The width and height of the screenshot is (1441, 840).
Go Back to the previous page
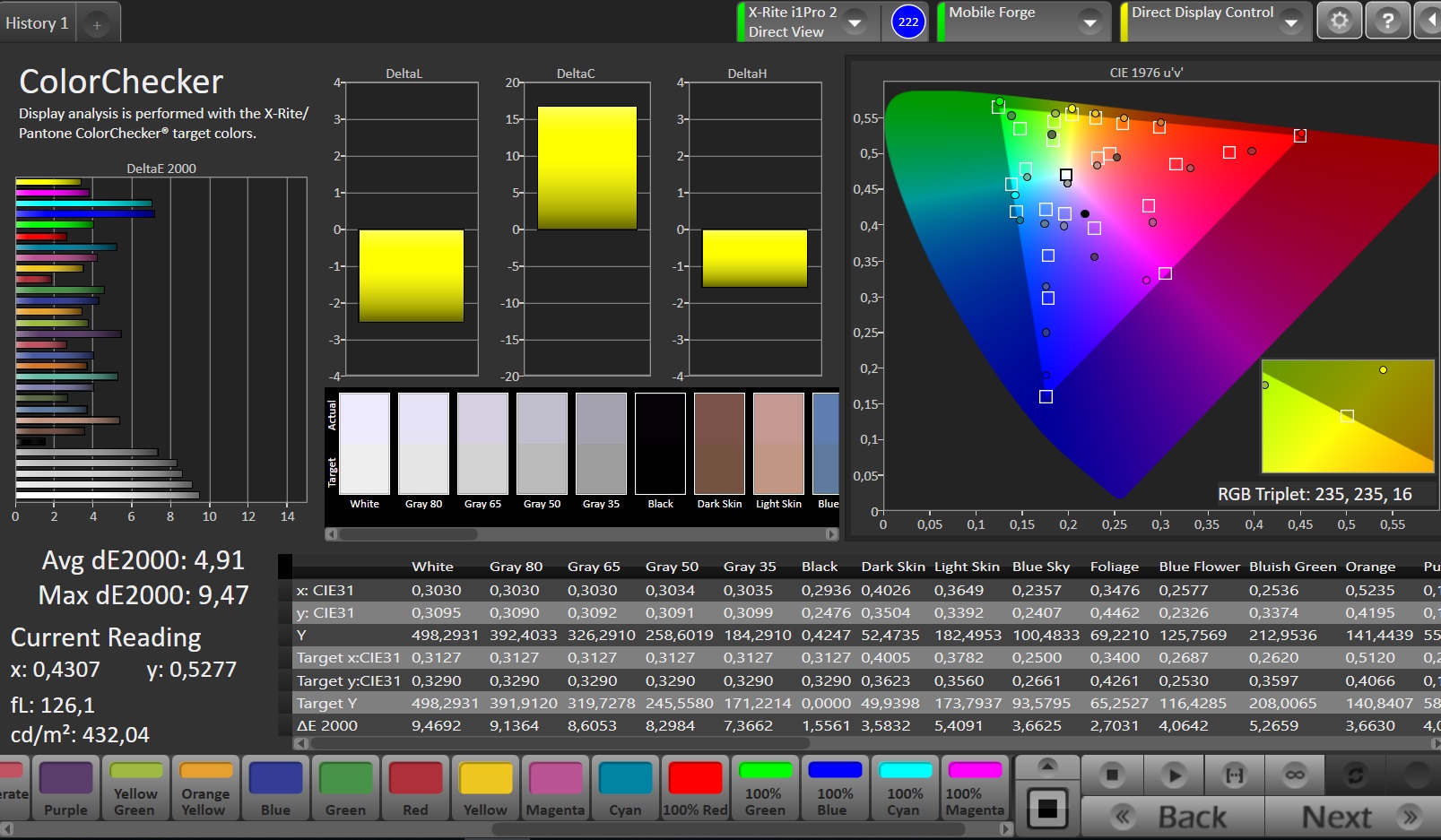[x=1173, y=817]
